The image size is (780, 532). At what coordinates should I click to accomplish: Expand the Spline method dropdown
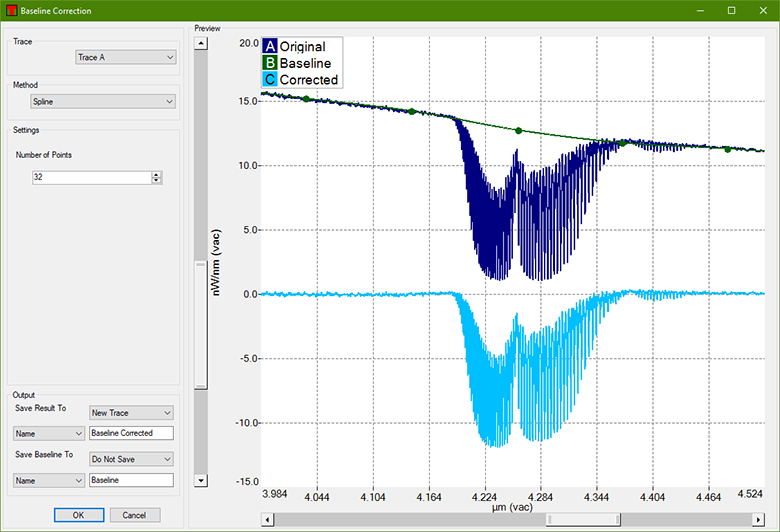click(x=102, y=101)
